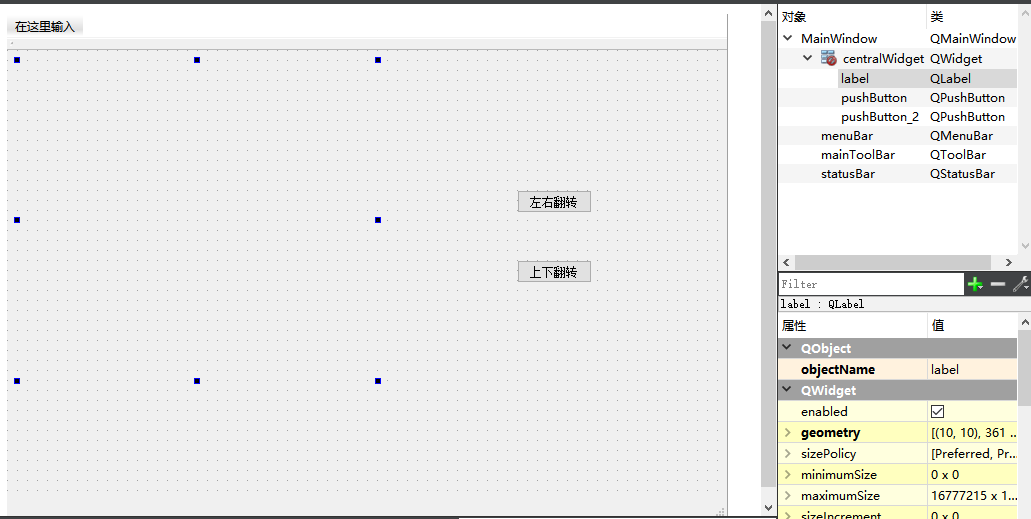Select the 上下翻转 button on the form
This screenshot has height=519, width=1031.
(554, 272)
